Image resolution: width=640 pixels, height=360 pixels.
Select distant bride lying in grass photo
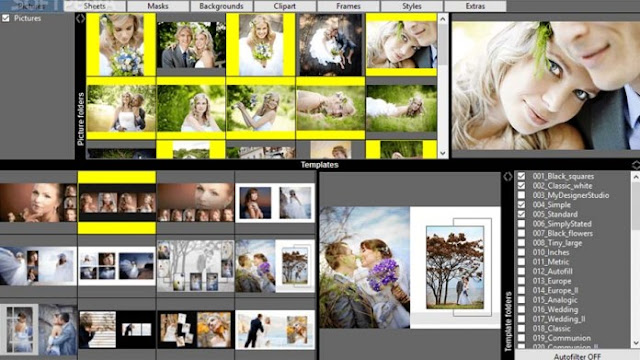(401, 109)
